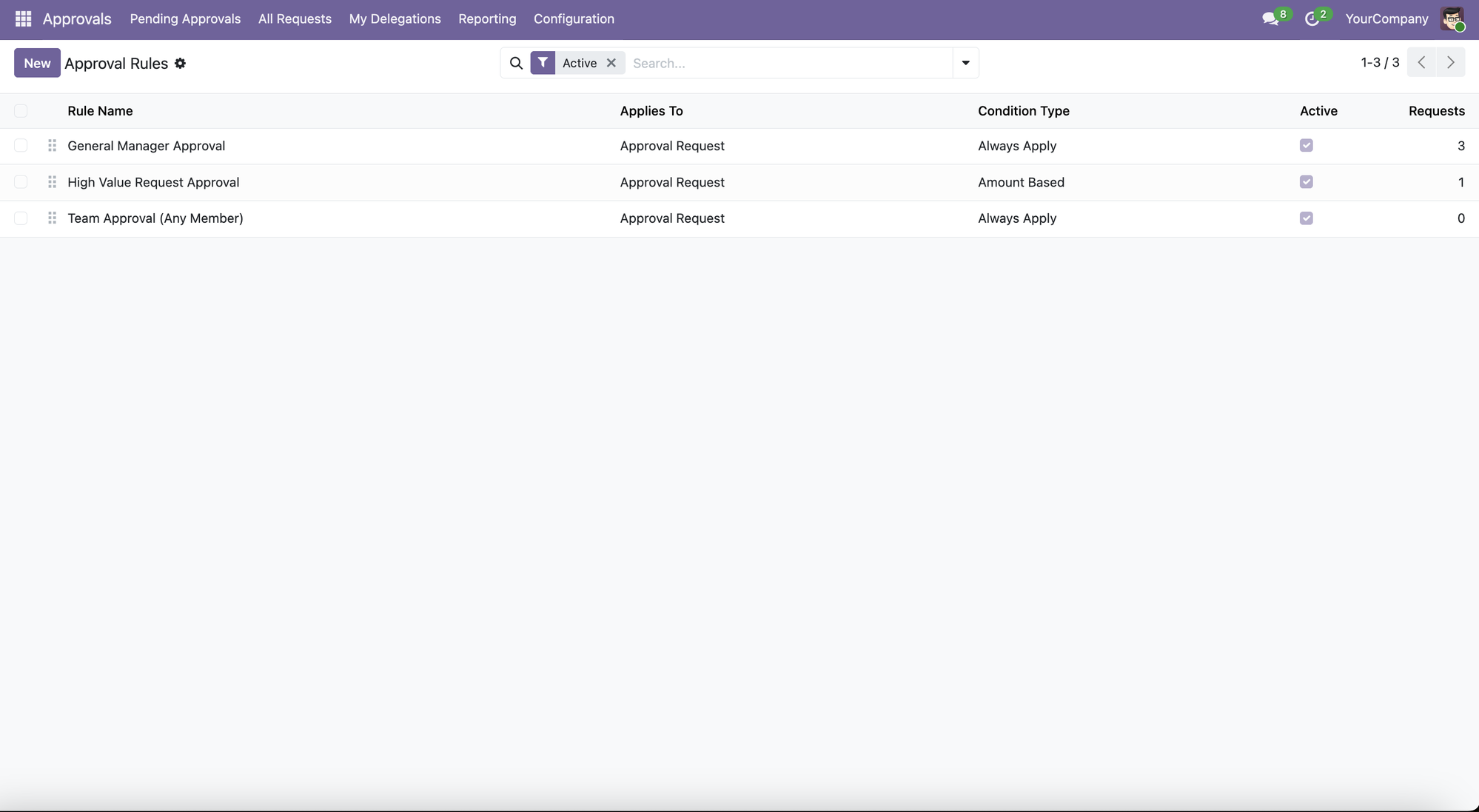Click the Approval Rules gear icon
Viewport: 1479px width, 812px height.
pos(180,64)
